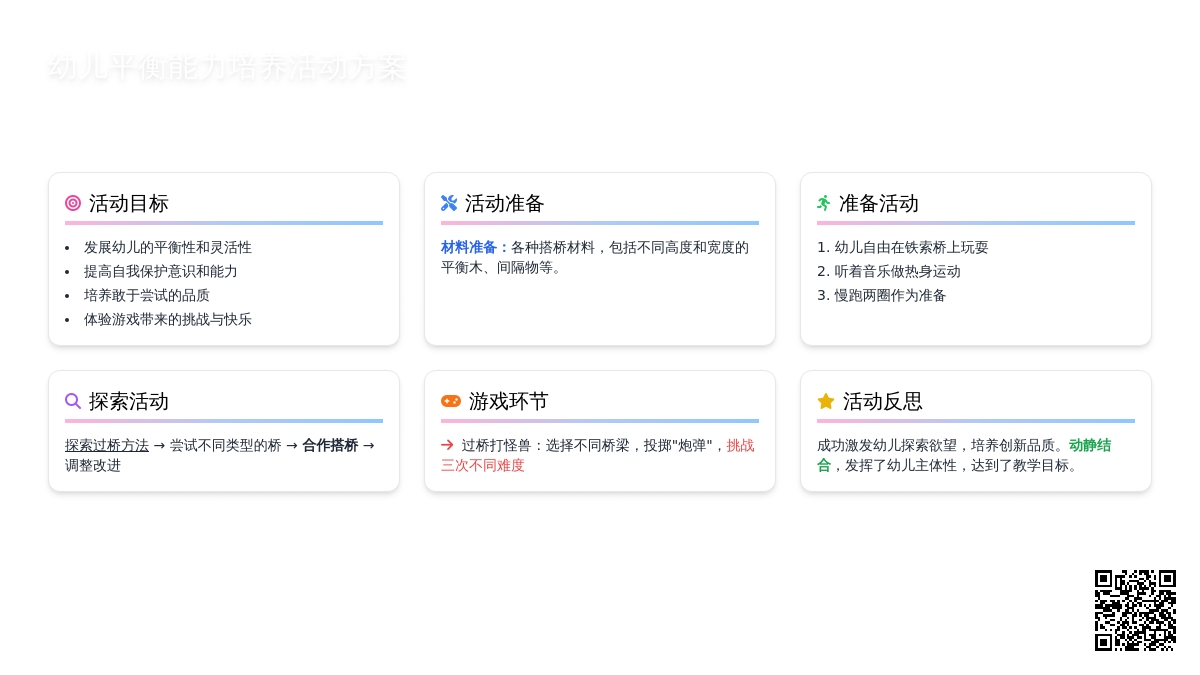Viewport: 1200px width, 675px height.
Task: Click the text 调整改进
Action: [x=93, y=465]
